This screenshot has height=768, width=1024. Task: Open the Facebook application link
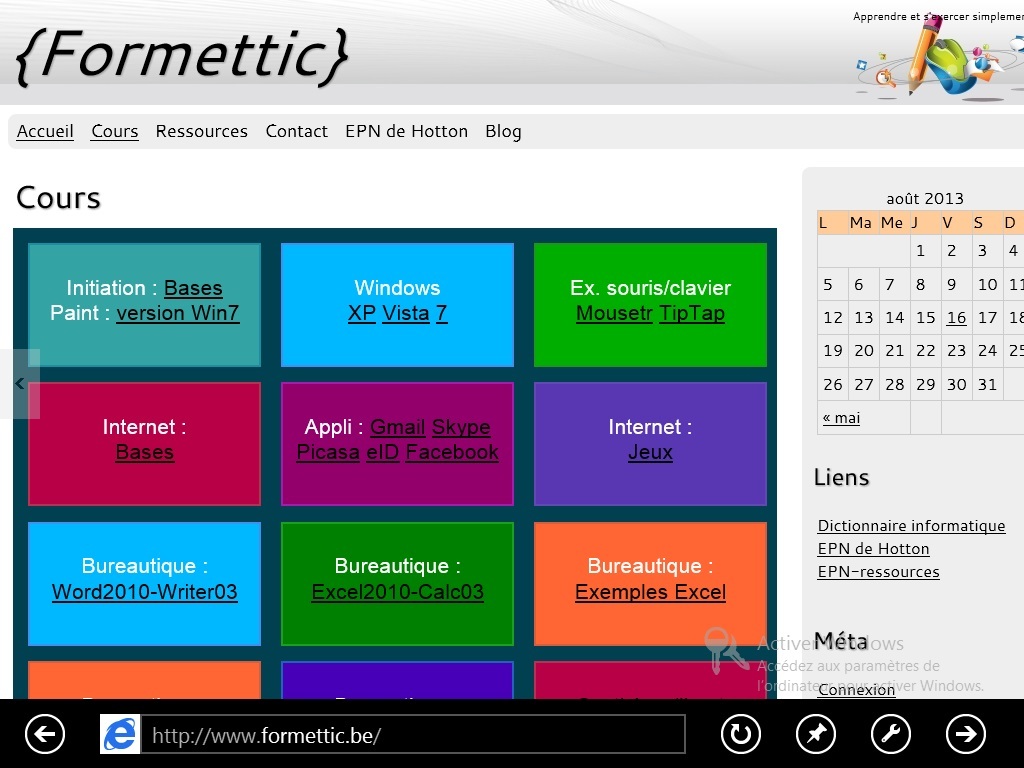452,453
